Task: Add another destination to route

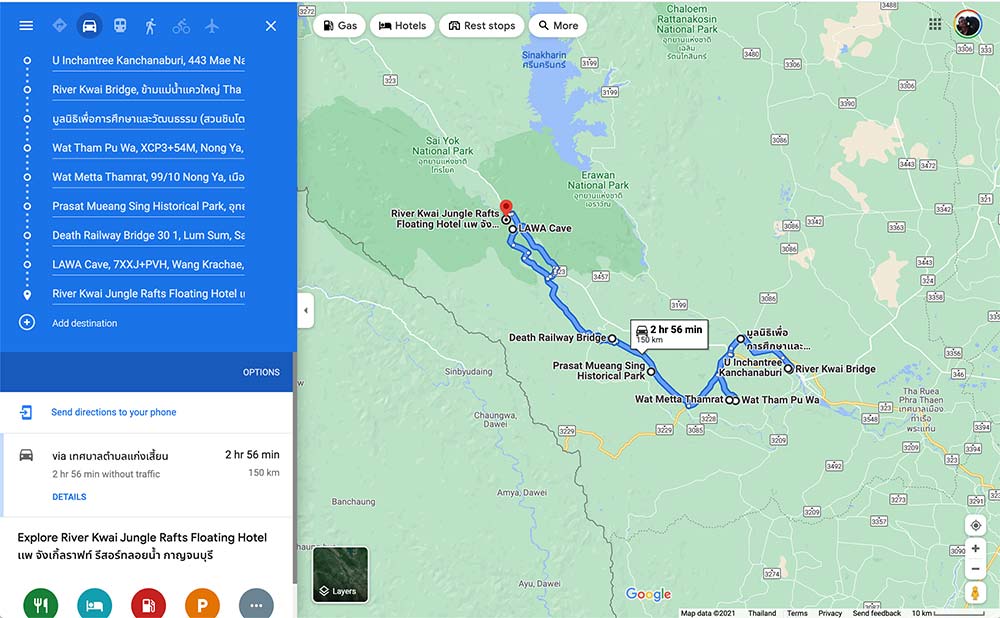Action: point(85,323)
